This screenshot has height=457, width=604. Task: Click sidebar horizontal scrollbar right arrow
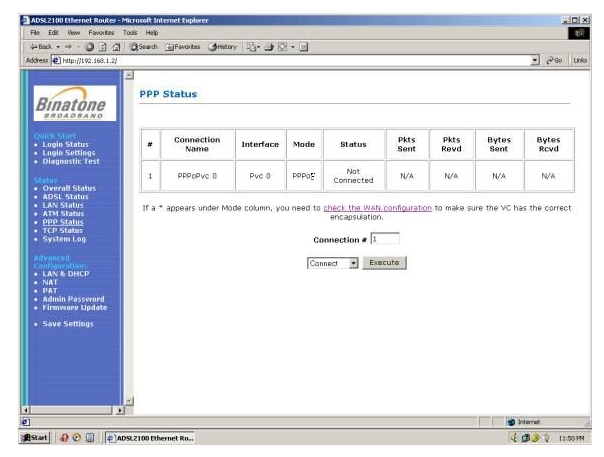click(120, 410)
